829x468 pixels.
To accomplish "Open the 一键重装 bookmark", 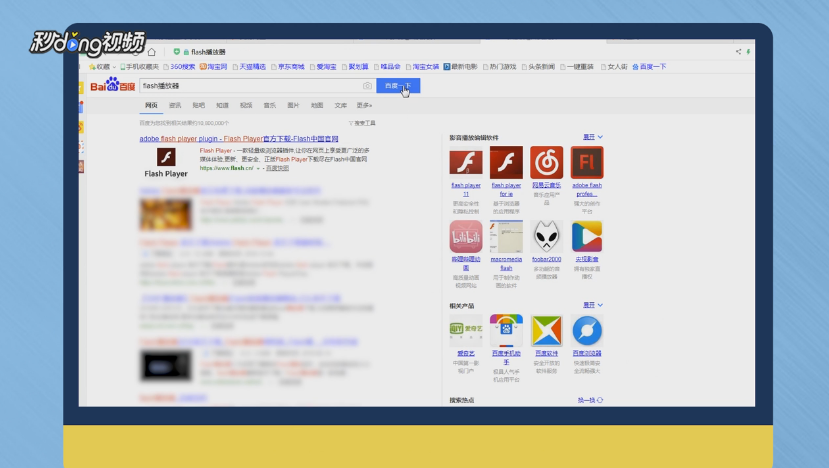I will (x=577, y=67).
